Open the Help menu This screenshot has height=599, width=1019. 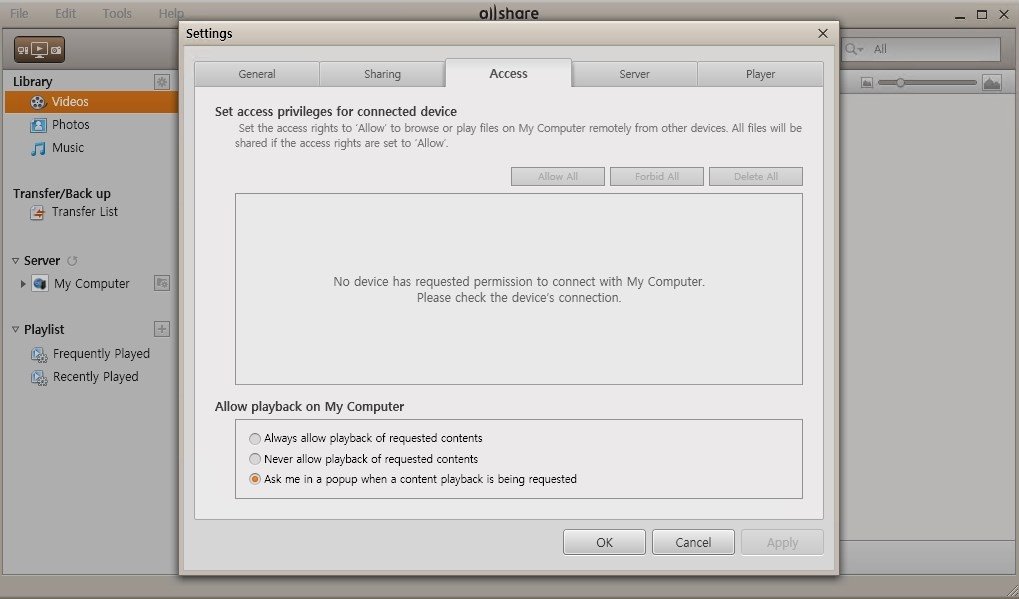pyautogui.click(x=172, y=13)
